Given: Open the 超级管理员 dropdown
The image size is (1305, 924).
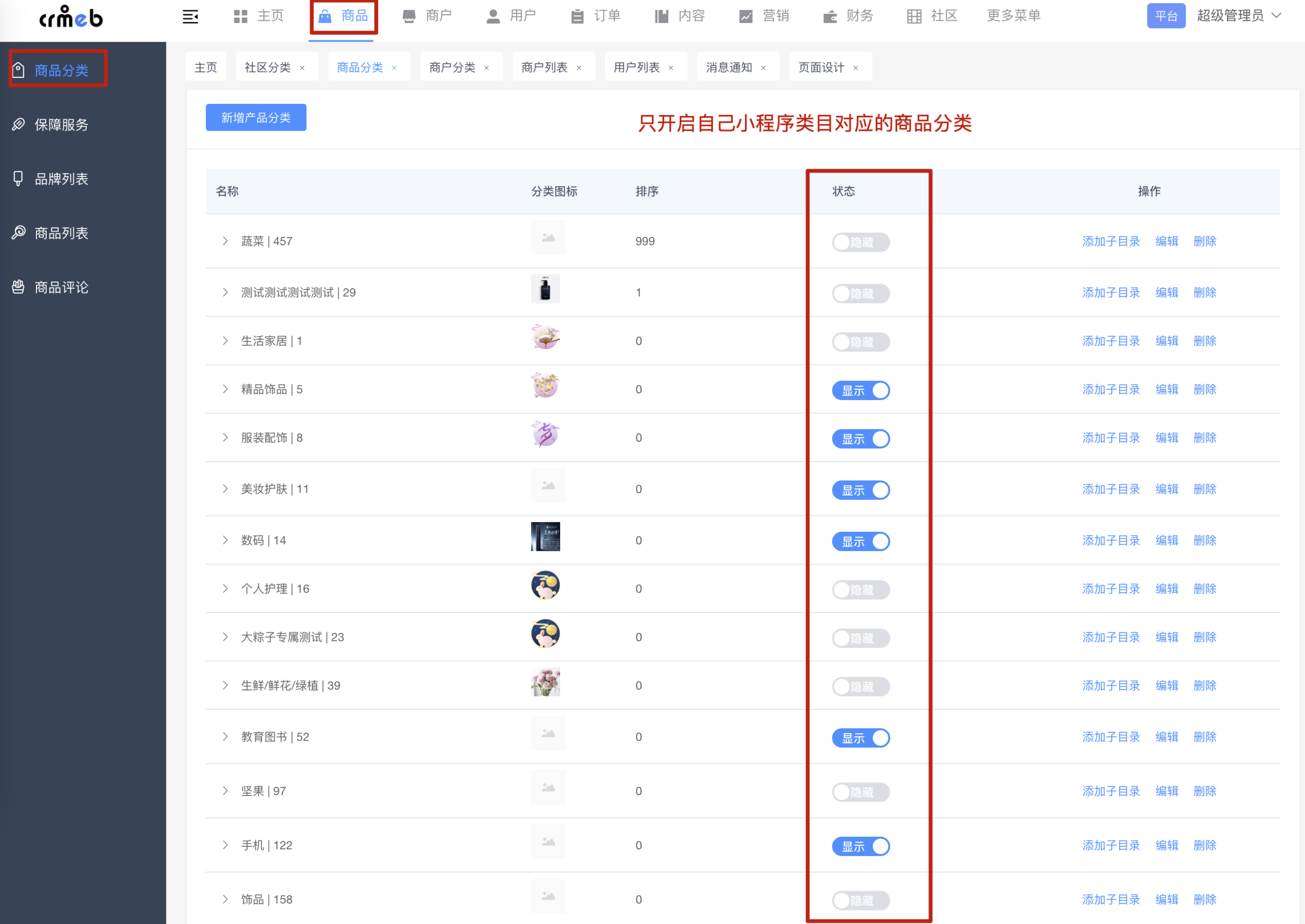Looking at the screenshot, I should (x=1238, y=16).
